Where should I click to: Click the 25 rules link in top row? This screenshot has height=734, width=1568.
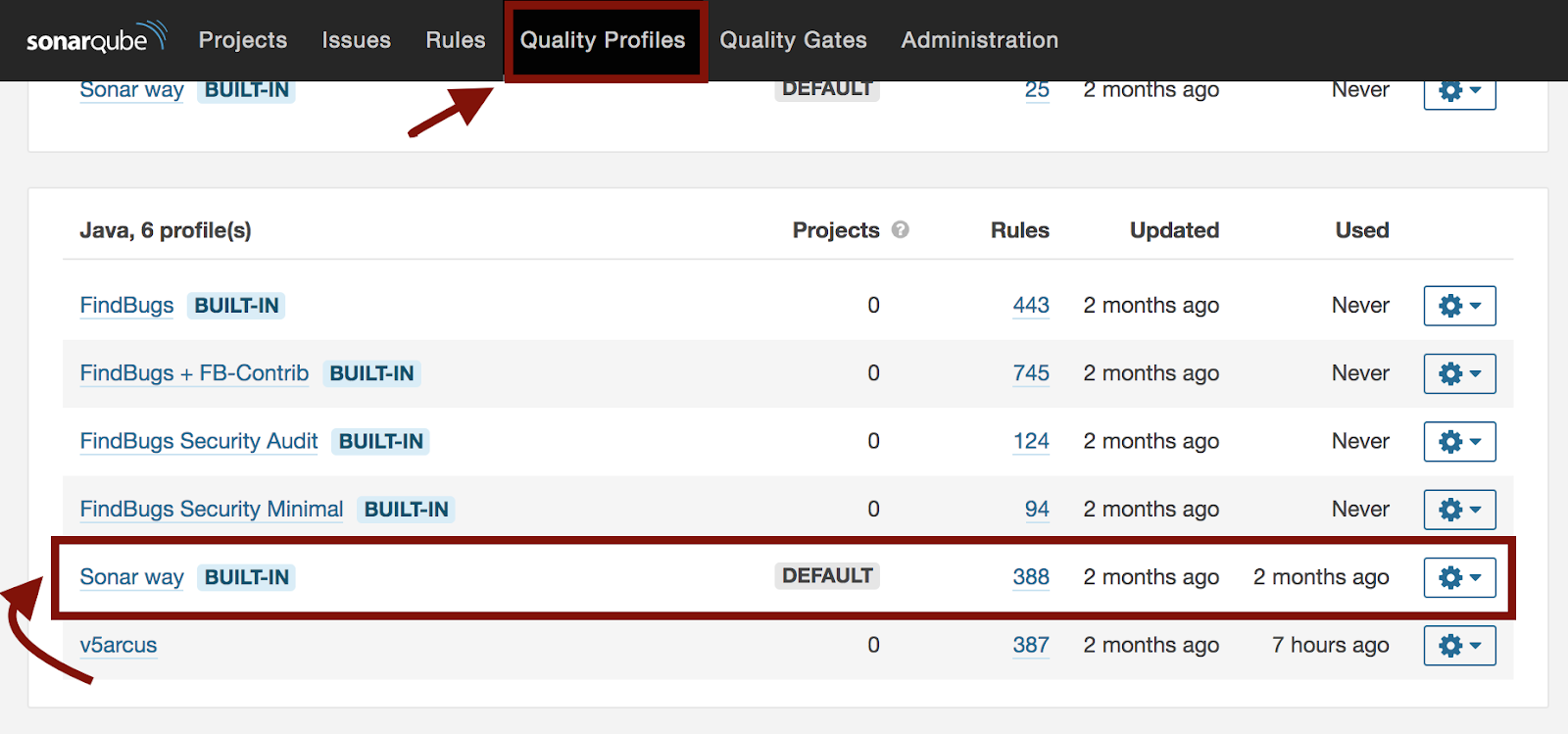[1037, 90]
